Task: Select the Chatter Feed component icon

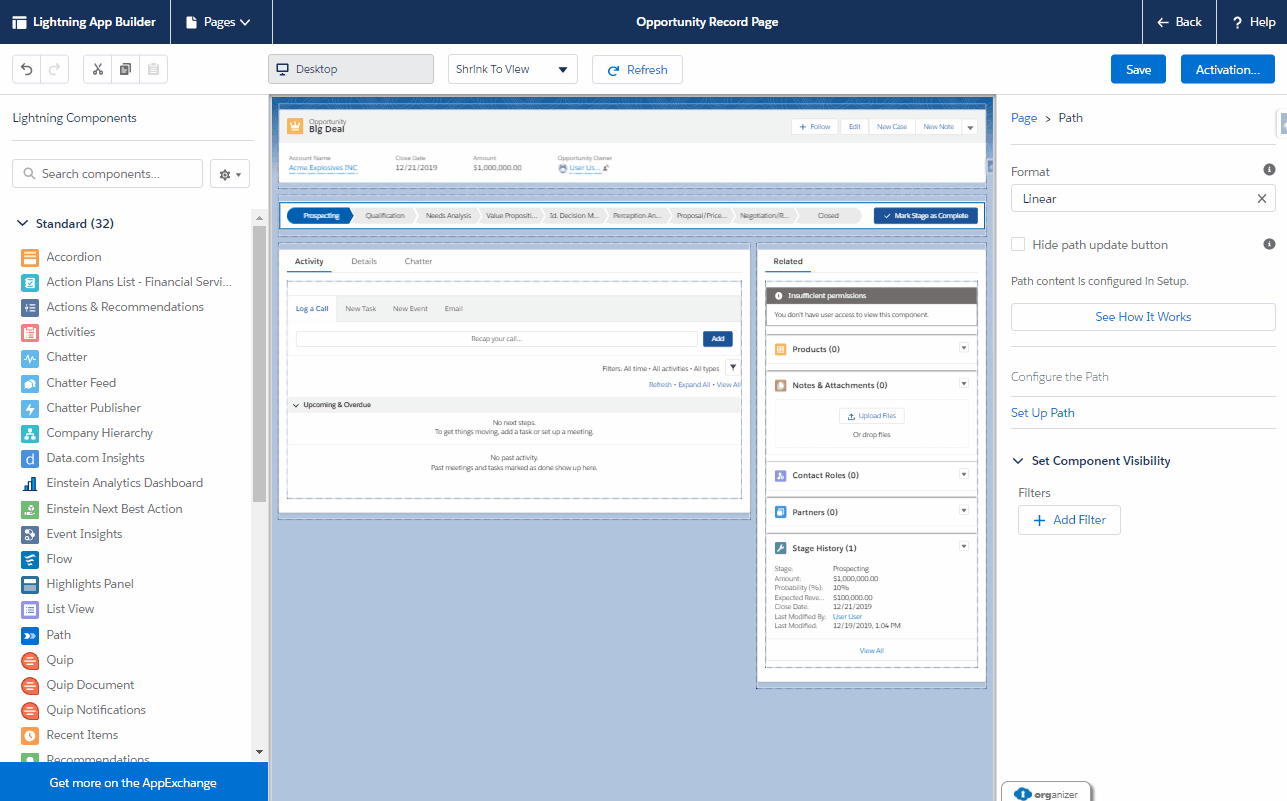Action: pyautogui.click(x=29, y=383)
